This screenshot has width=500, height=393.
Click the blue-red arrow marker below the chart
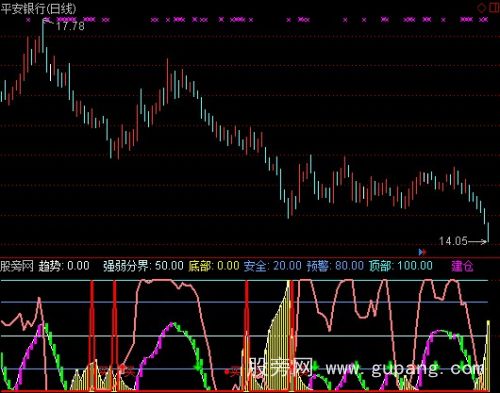(x=422, y=252)
